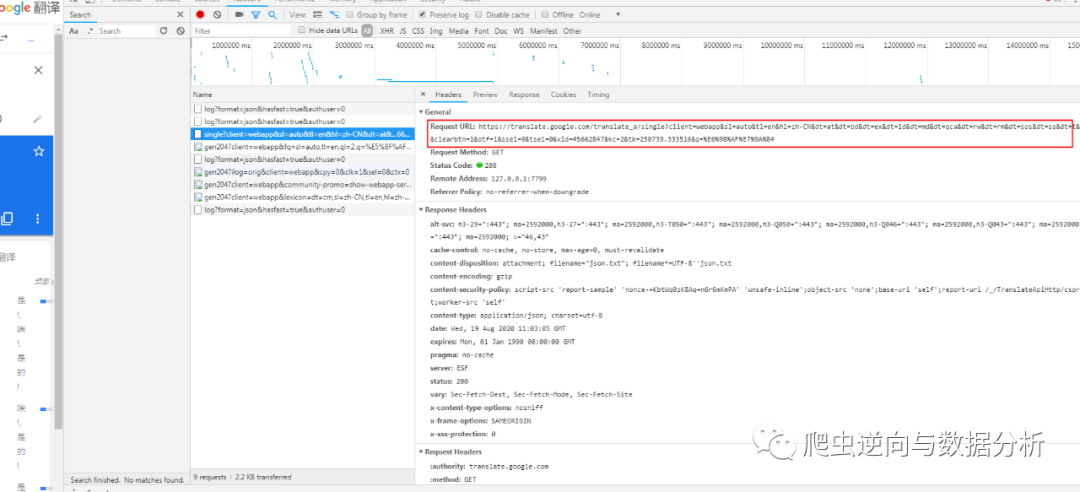1080x492 pixels.
Task: Toggle the waterfall overview view icon
Action: click(334, 14)
